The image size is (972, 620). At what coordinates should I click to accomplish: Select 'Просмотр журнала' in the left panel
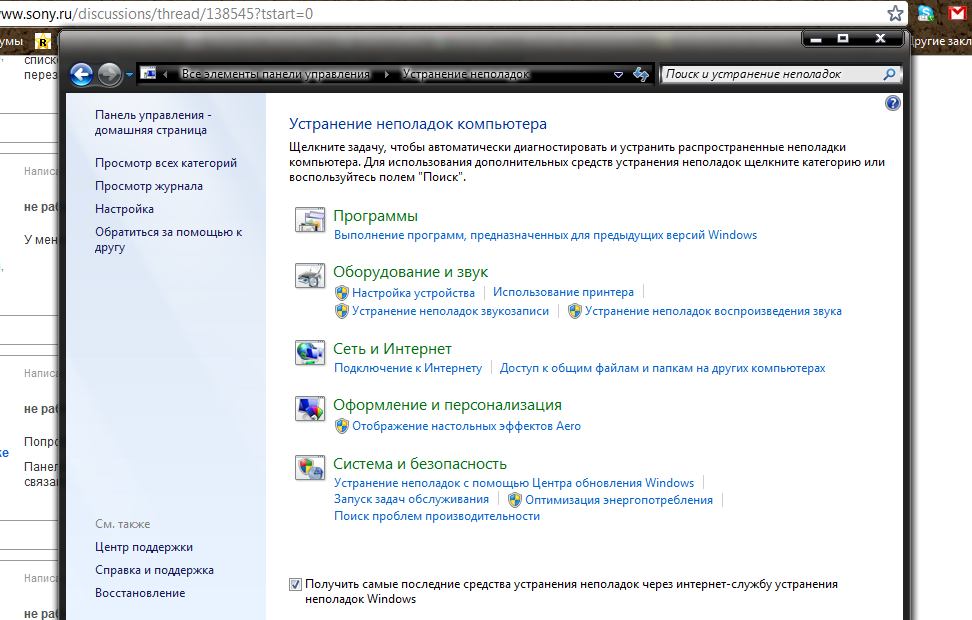point(149,186)
